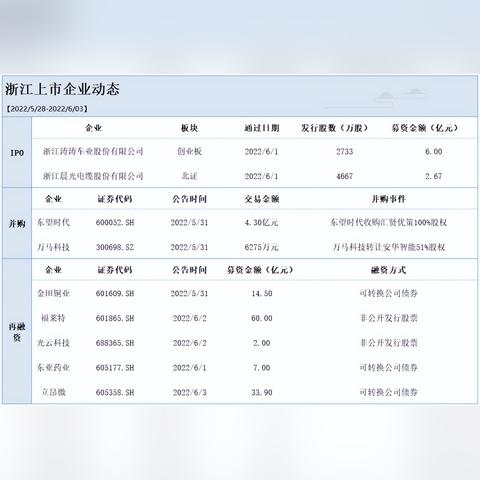Screen dimensions: 480x480
Task: Click the 再融资 section label
Action: tap(17, 332)
